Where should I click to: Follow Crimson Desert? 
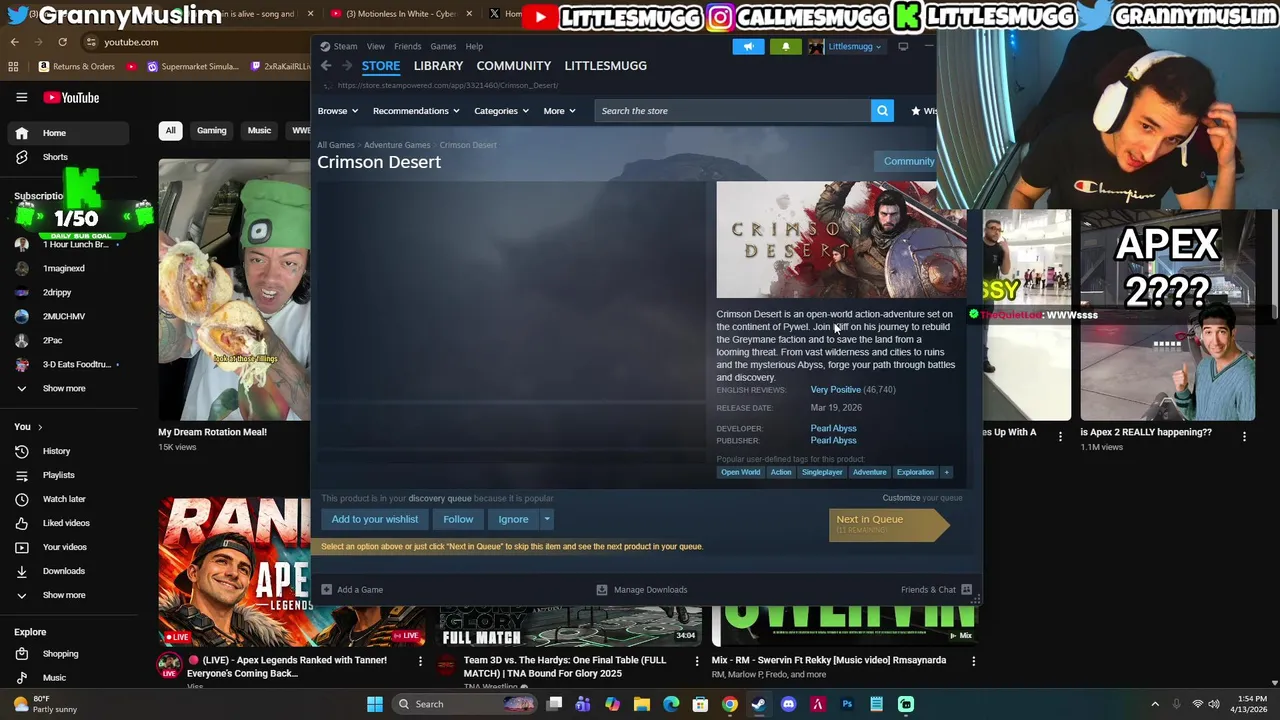click(458, 519)
